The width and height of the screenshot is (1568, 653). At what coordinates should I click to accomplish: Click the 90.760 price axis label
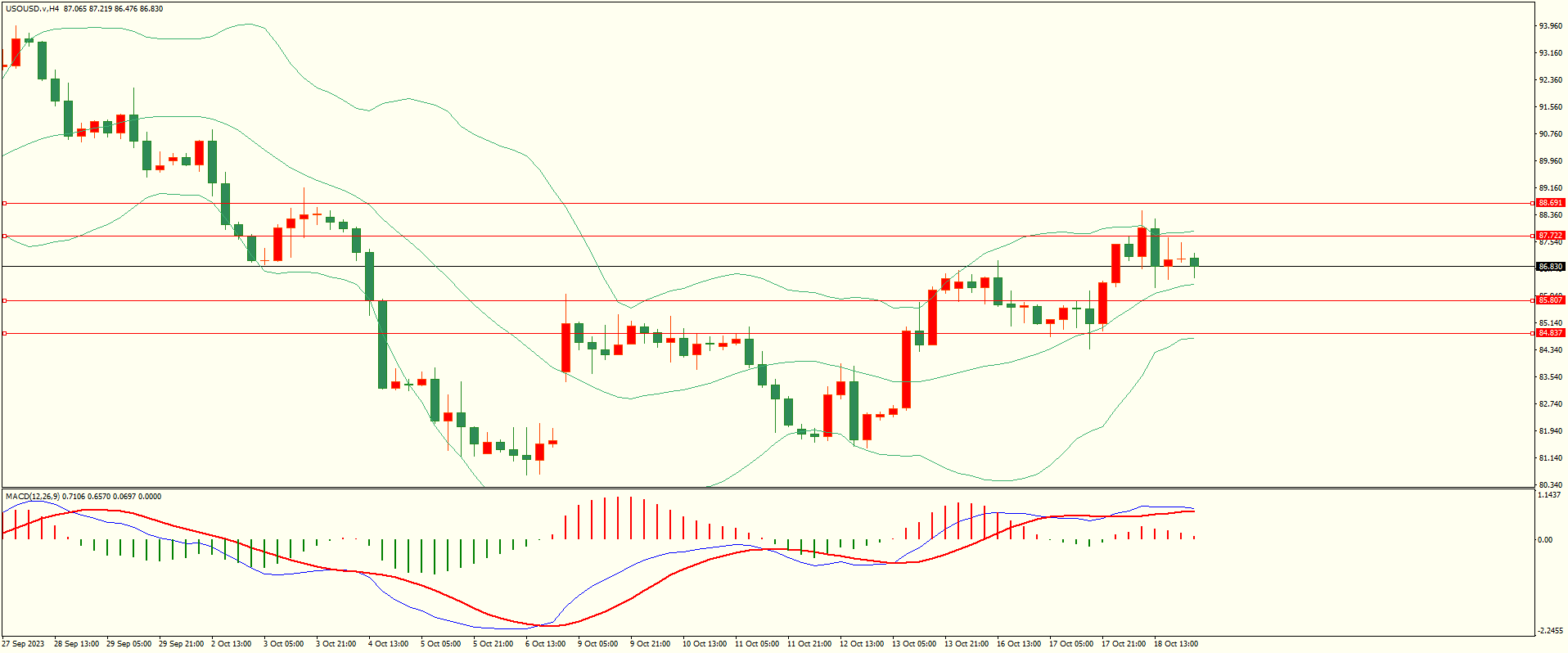(x=1551, y=134)
